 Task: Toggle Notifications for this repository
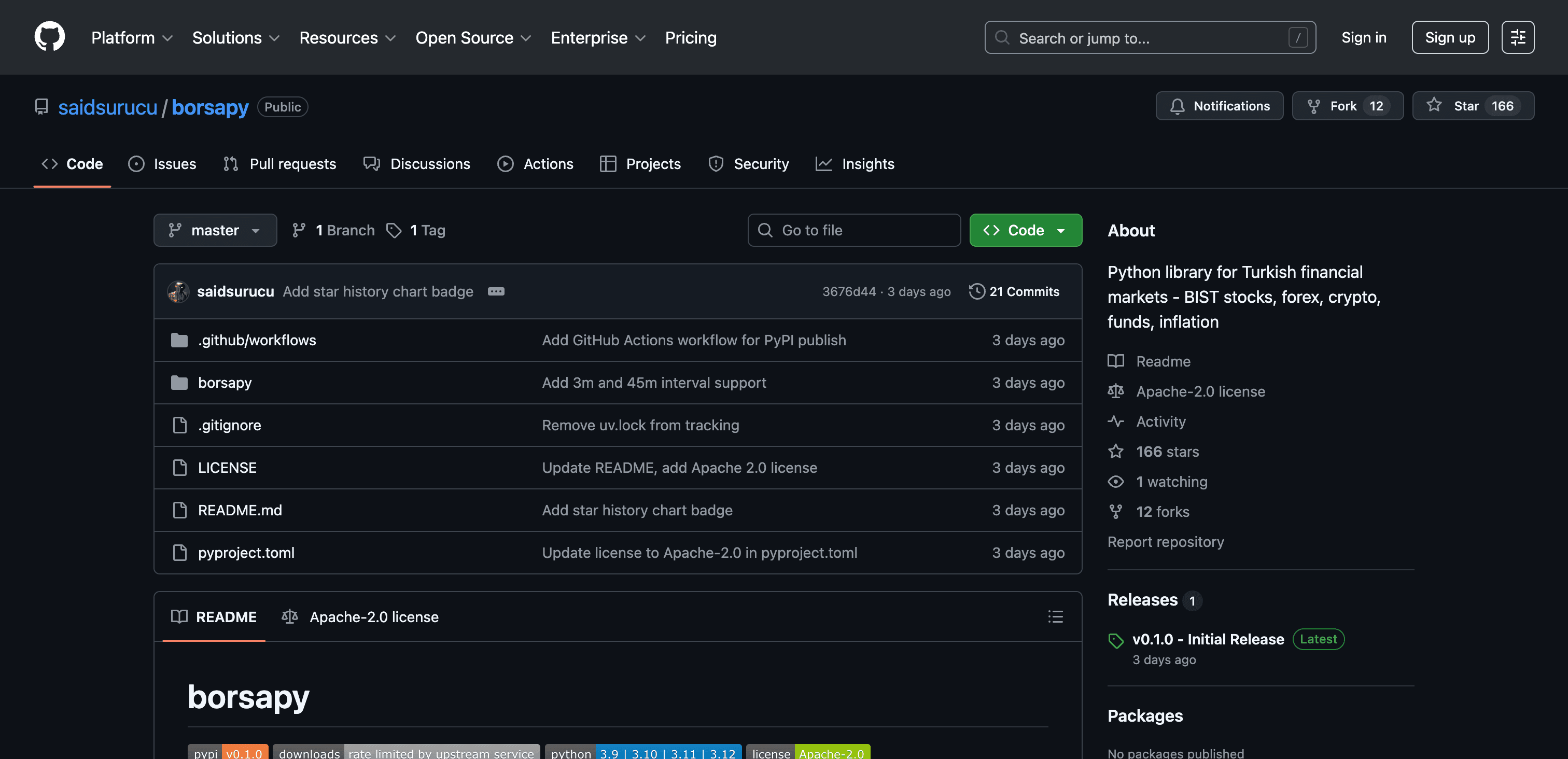pos(1219,106)
